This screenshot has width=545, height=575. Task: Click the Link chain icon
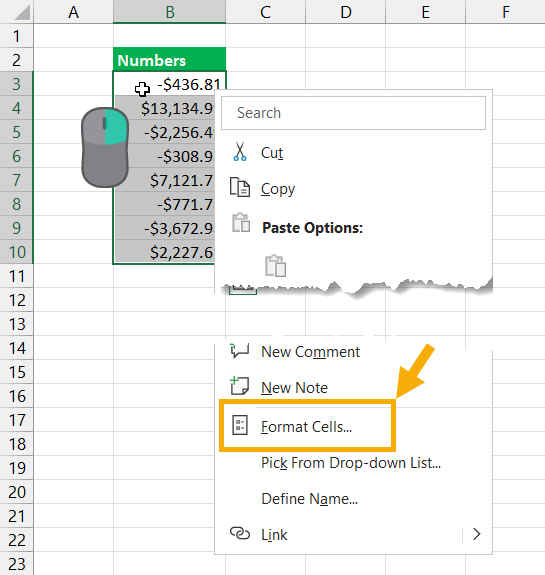point(240,534)
